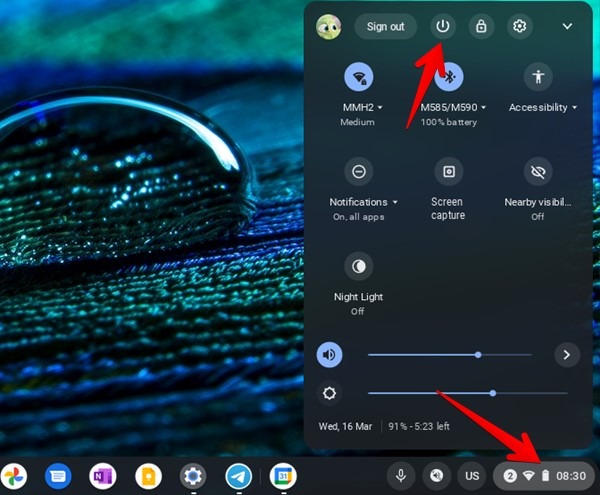Lock the screen with the padlock icon
600x495 pixels.
[x=481, y=26]
